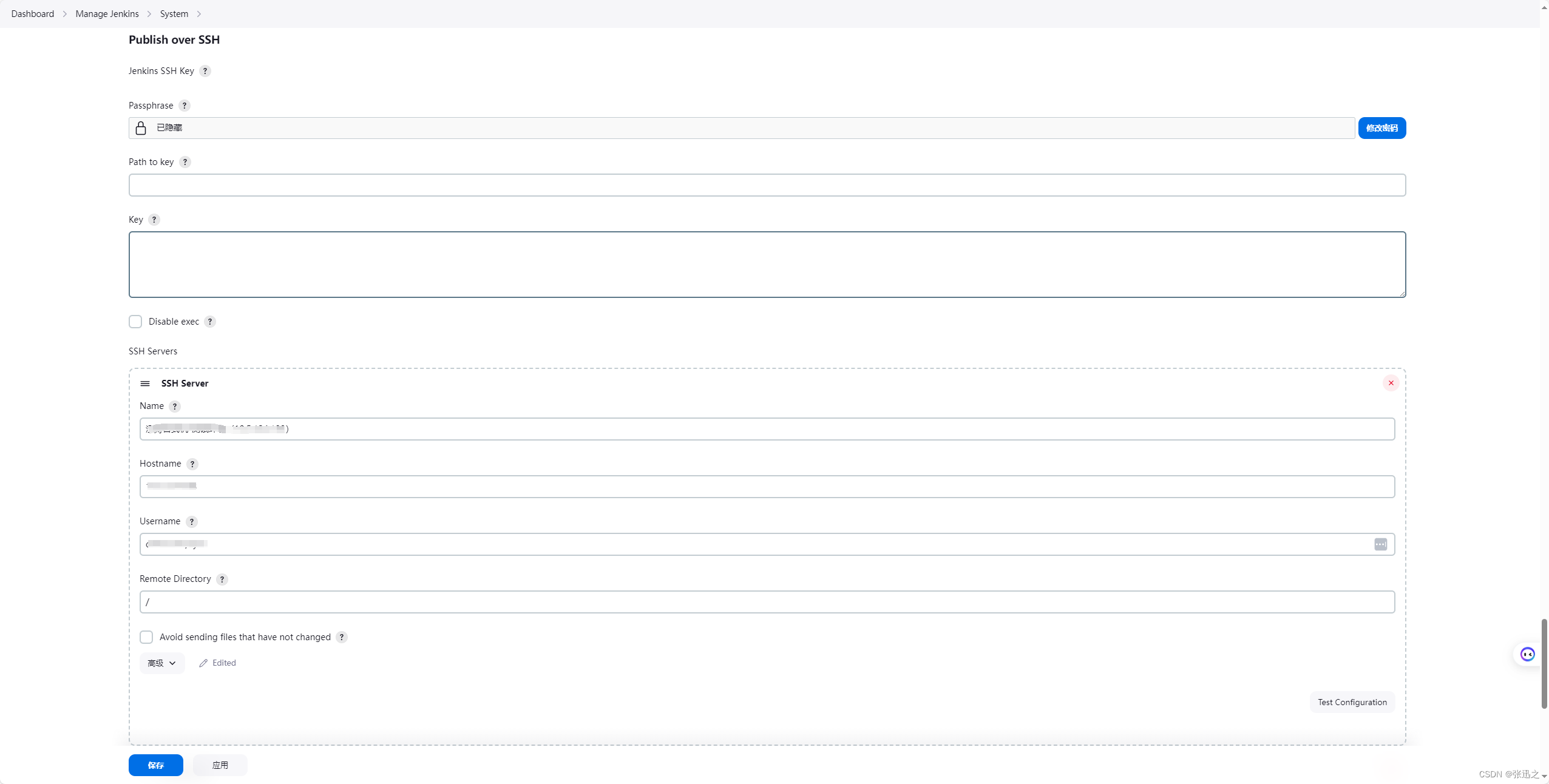This screenshot has height=784, width=1549.
Task: Click the Hostname help icon
Action: pyautogui.click(x=192, y=463)
